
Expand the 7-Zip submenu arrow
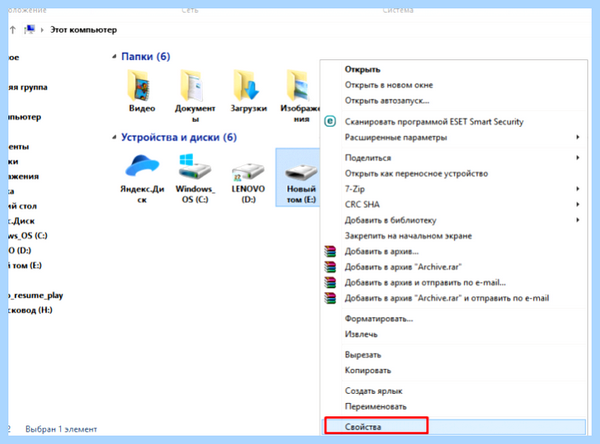[x=577, y=189]
